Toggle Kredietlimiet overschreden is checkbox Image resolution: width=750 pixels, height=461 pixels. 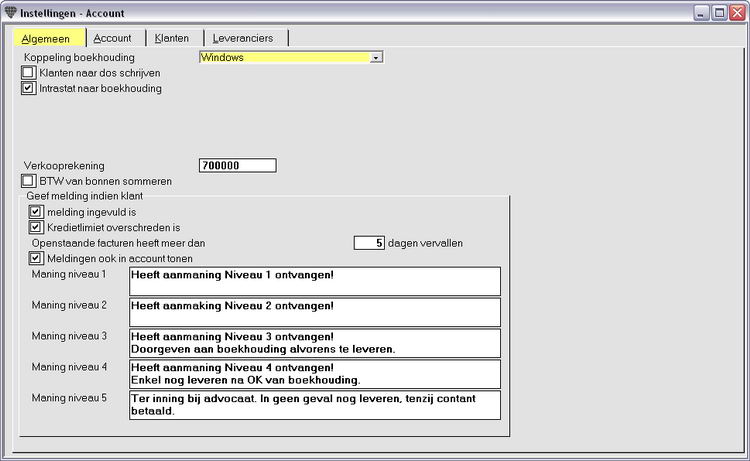point(36,227)
